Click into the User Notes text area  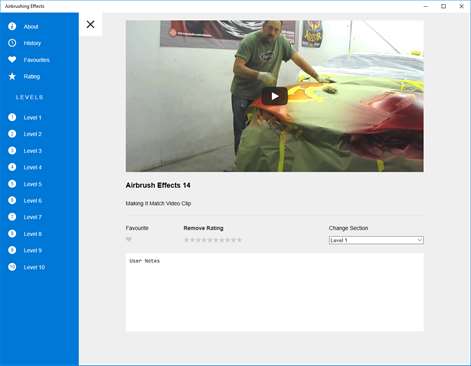(275, 292)
